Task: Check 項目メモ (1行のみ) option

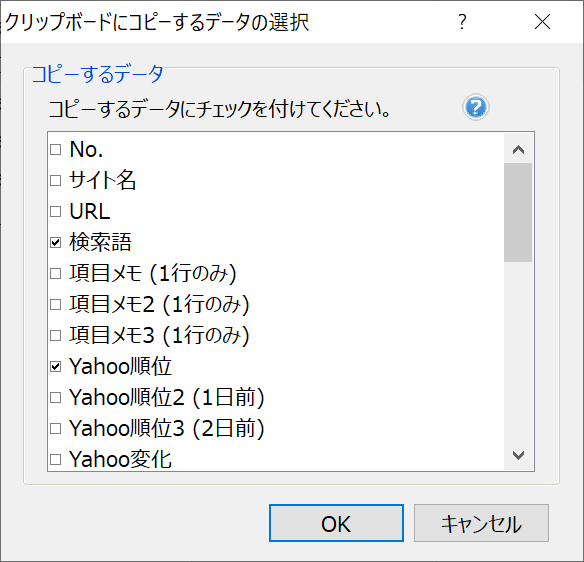Action: click(55, 274)
